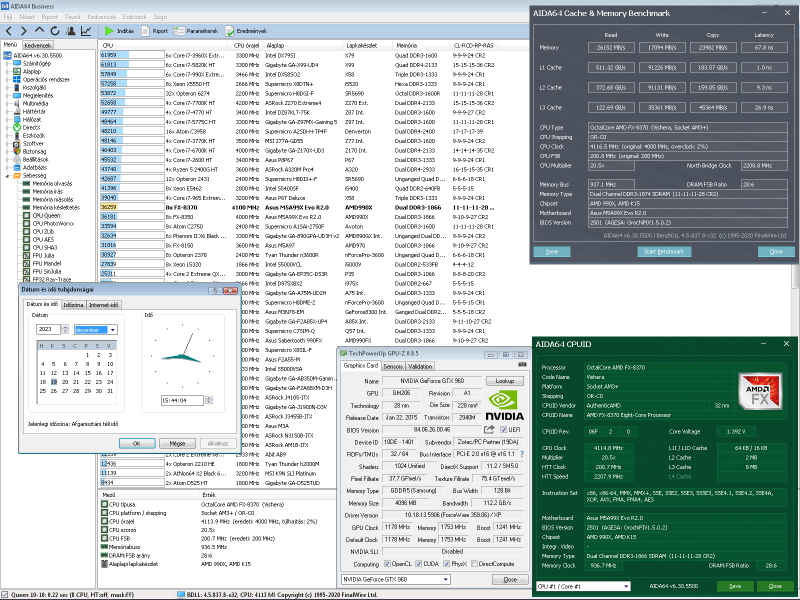The image size is (800, 600).
Task: Open the GPU selector dropdown in GPU-Z
Action: pyautogui.click(x=446, y=580)
